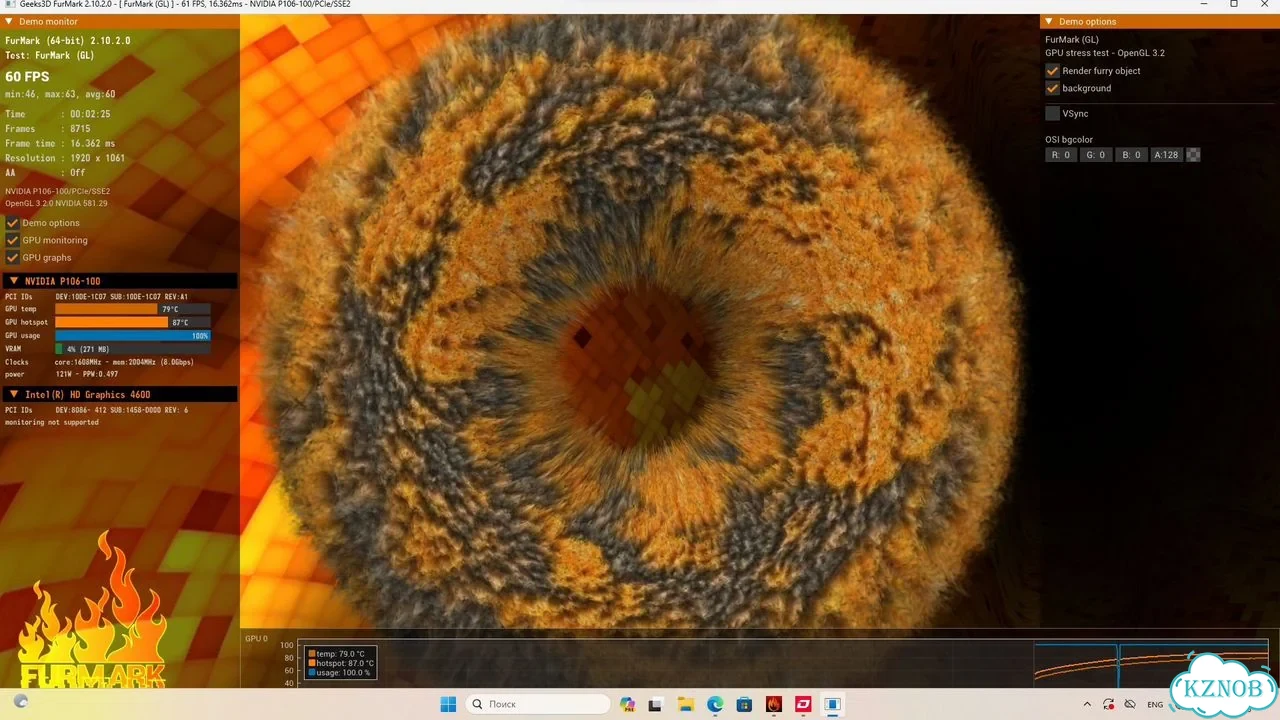
Task: Click the graph legend temp: 79.0 °C
Action: (x=340, y=654)
